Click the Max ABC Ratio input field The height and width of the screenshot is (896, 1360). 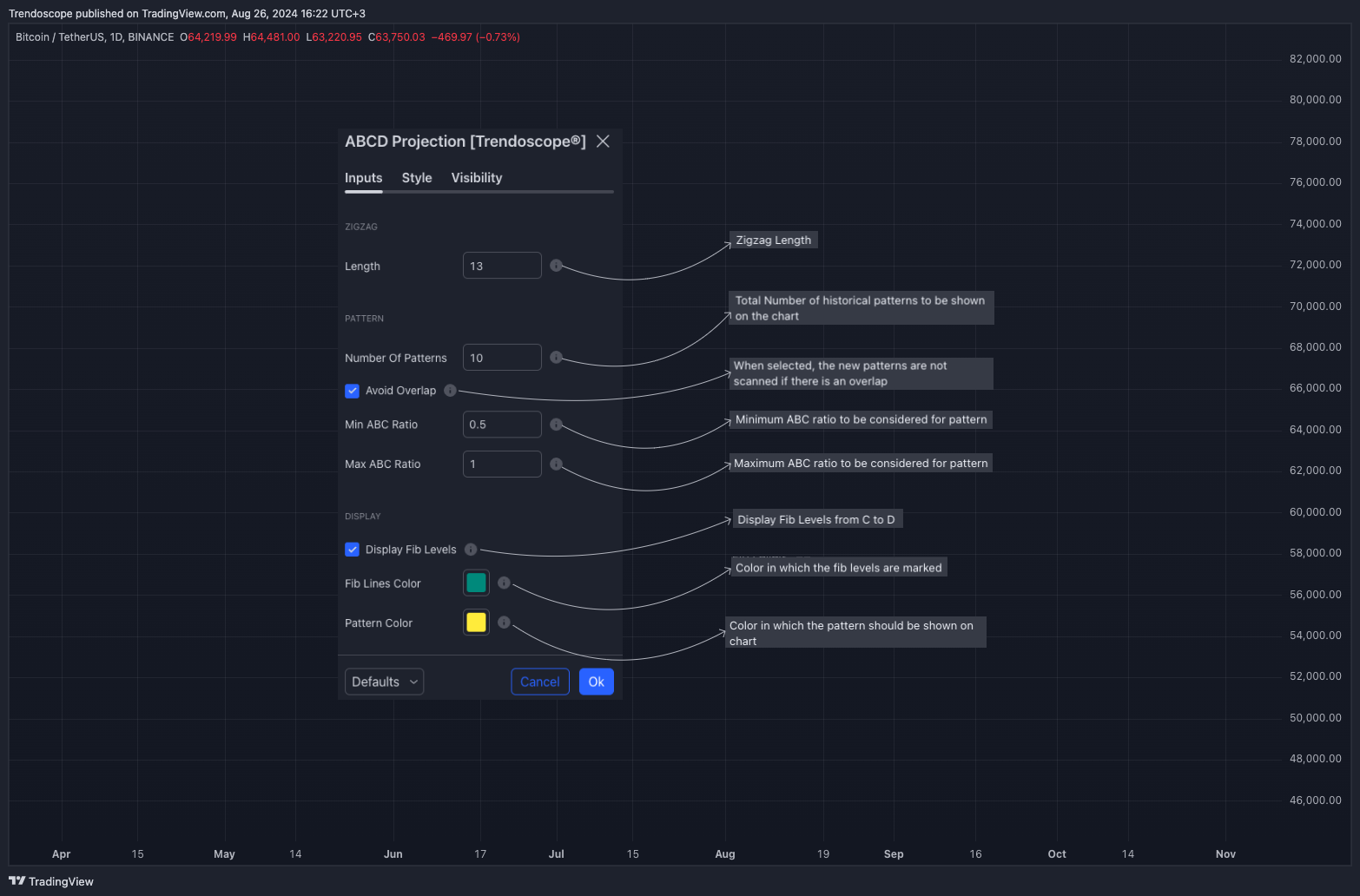click(x=502, y=464)
